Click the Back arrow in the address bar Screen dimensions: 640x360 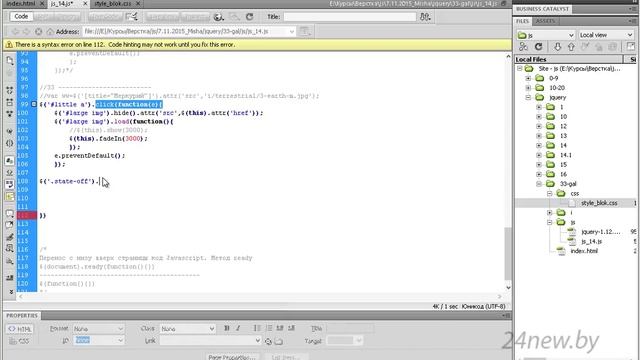click(x=15, y=31)
